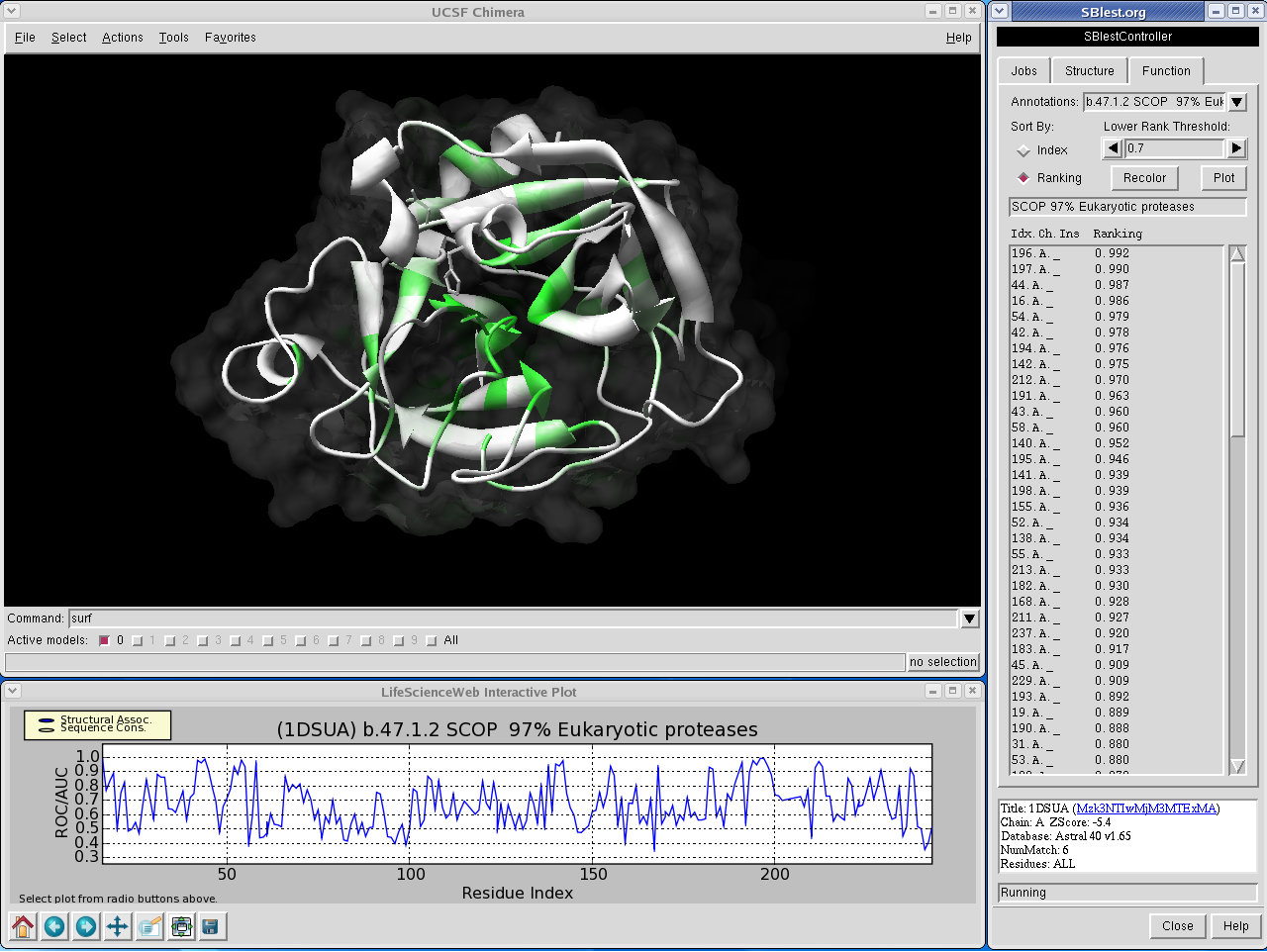
Task: Click the Command input field
Action: pos(514,619)
